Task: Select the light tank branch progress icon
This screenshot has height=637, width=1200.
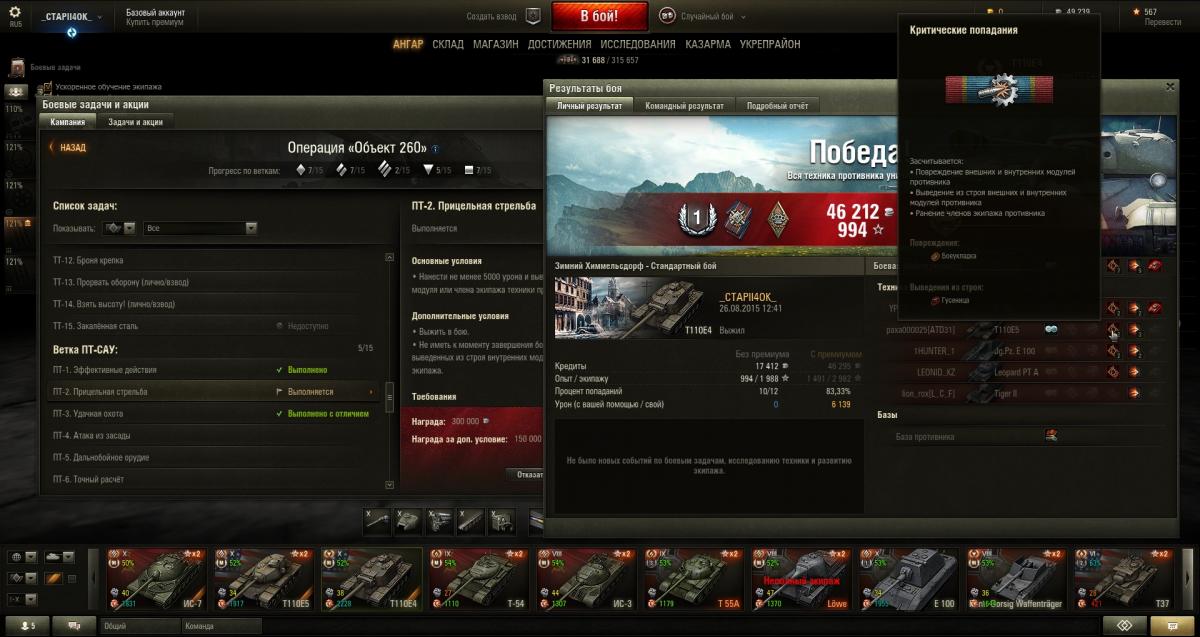Action: click(x=301, y=170)
